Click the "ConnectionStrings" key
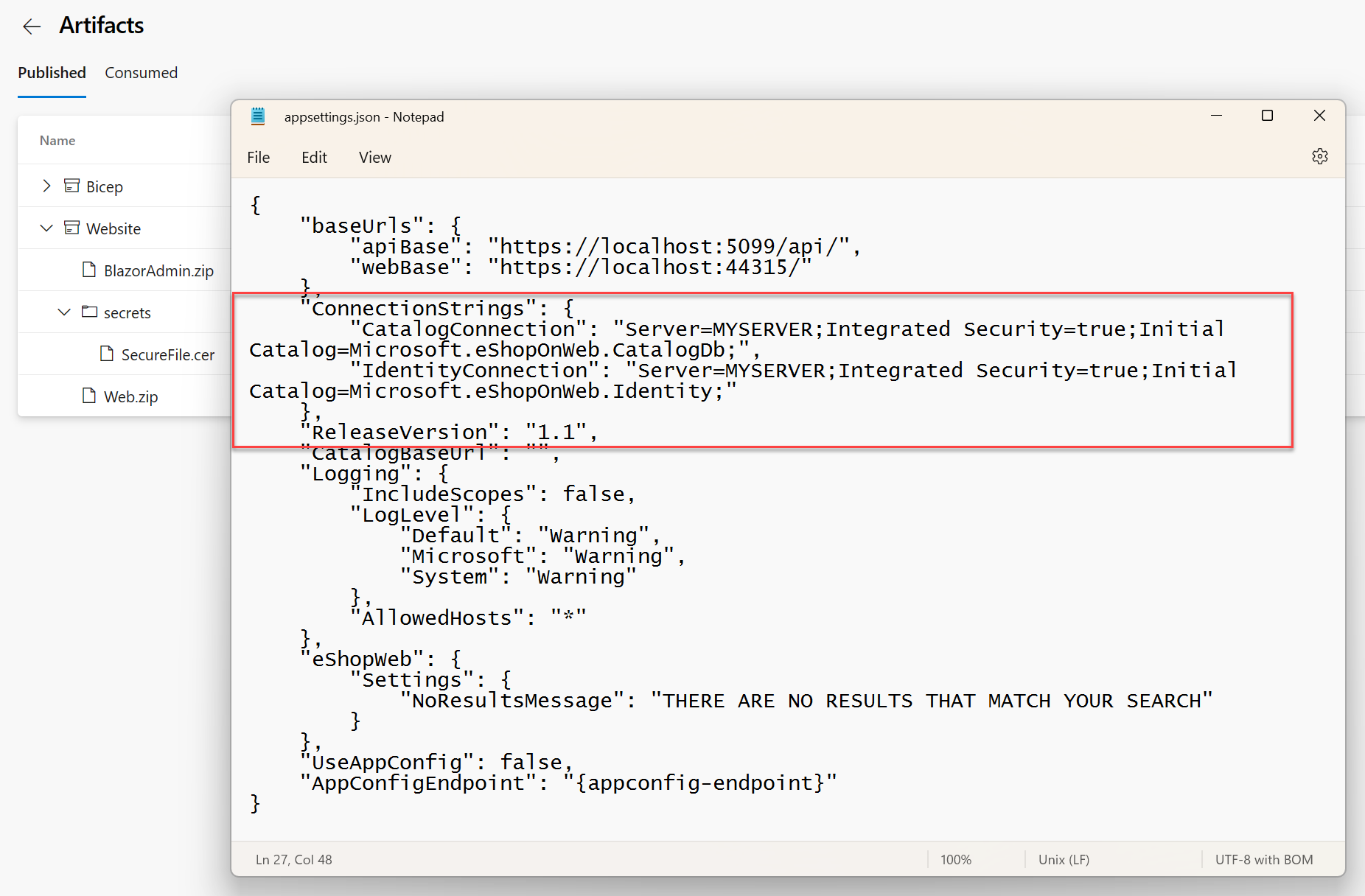The height and width of the screenshot is (896, 1365). click(419, 308)
